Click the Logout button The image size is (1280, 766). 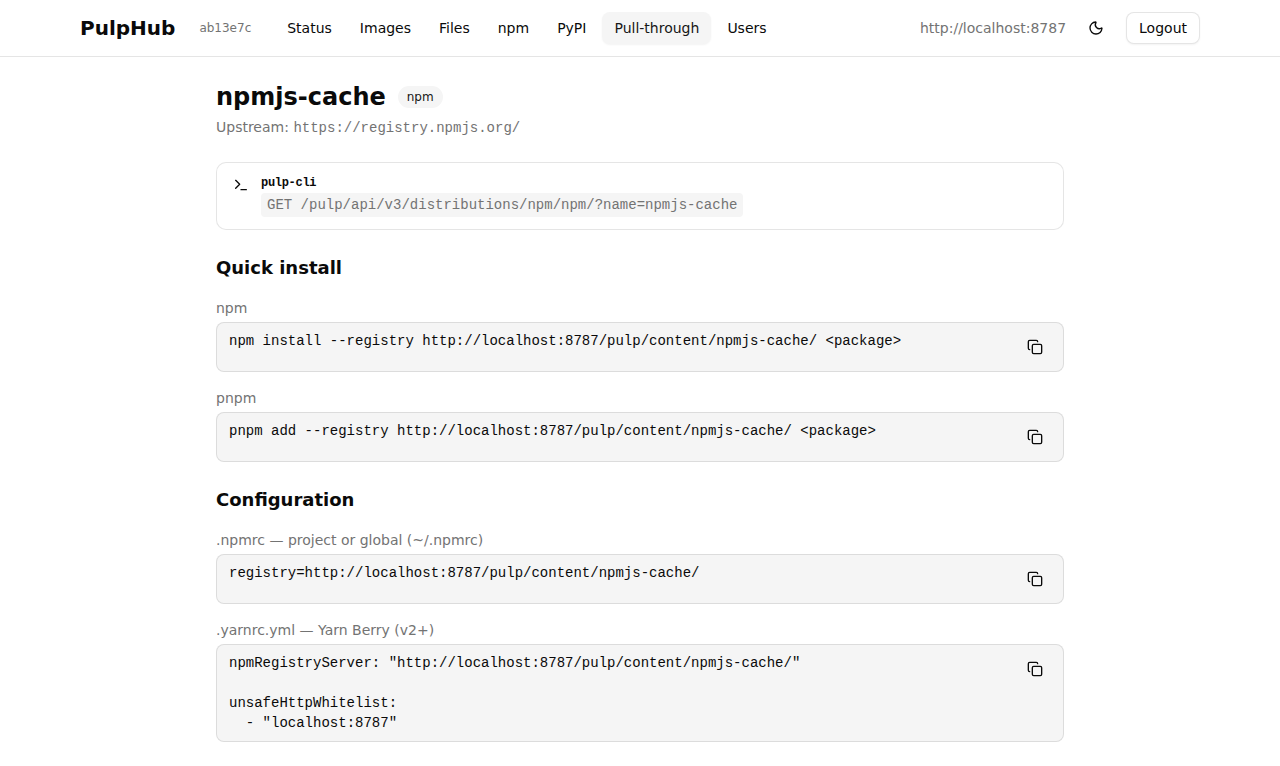point(1162,28)
